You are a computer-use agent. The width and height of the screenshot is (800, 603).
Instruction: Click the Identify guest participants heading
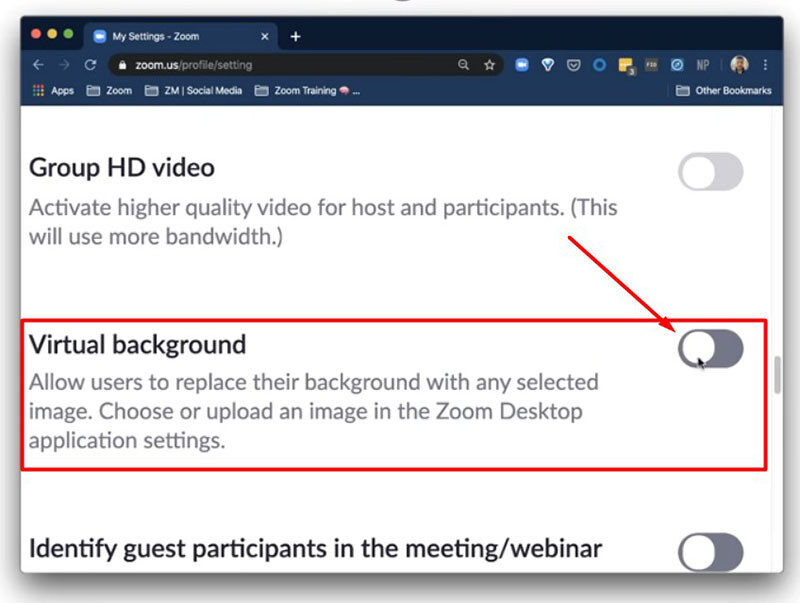coord(315,549)
